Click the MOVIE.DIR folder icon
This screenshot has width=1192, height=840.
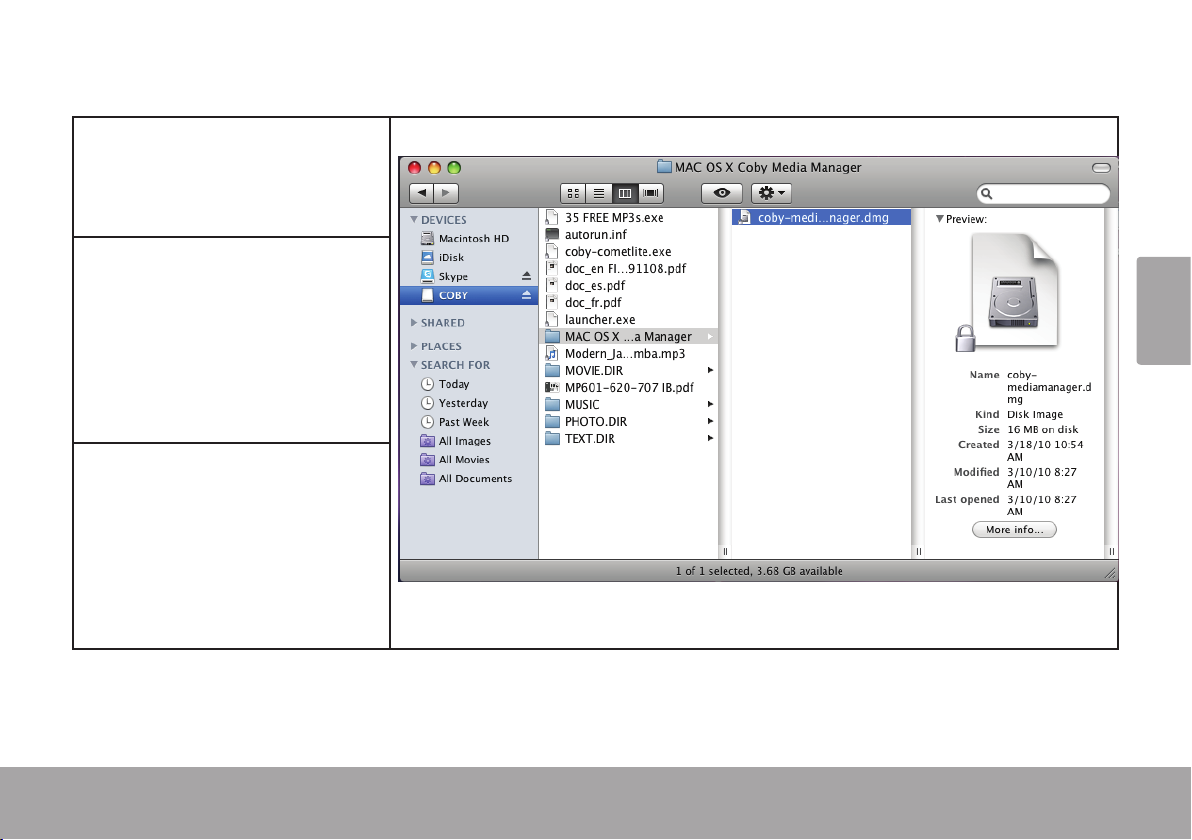[553, 371]
